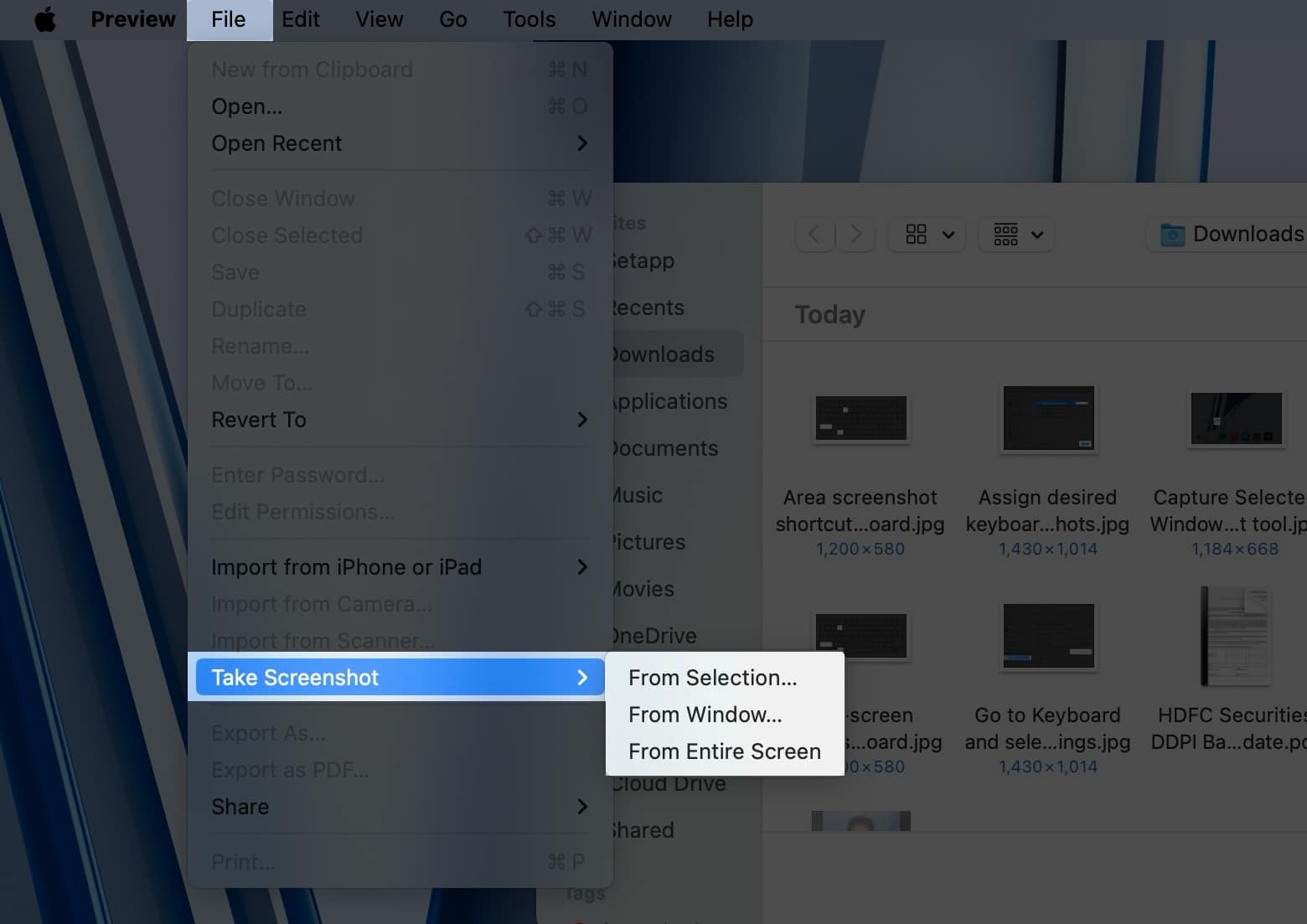Select Go to Keyboard settings thumbnail
1307x924 pixels.
(1048, 636)
